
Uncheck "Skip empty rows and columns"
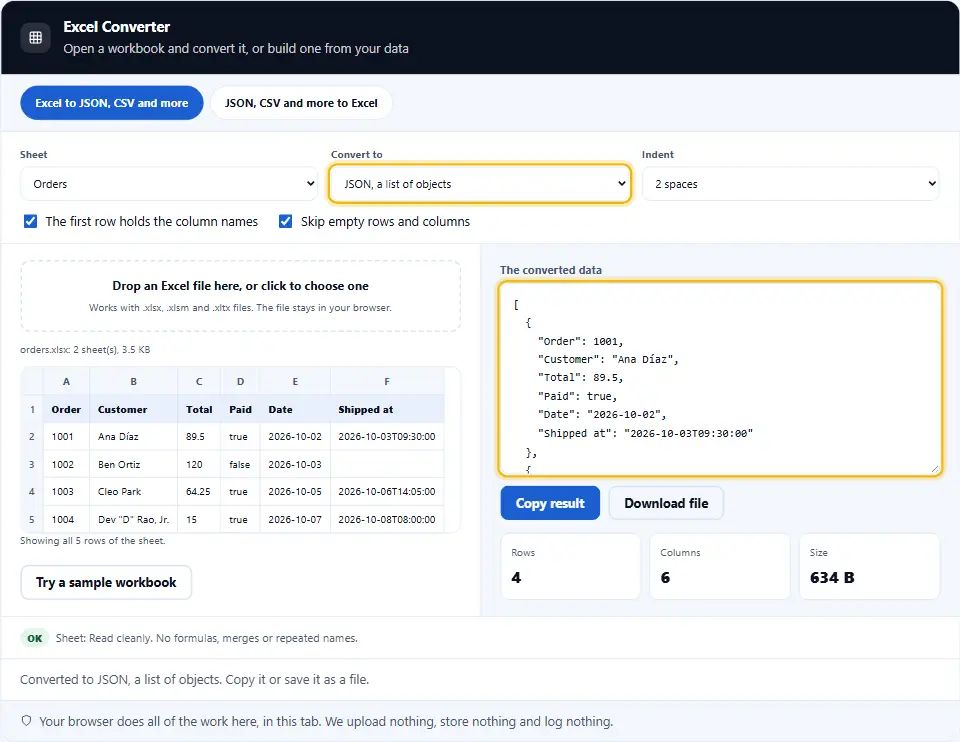pyautogui.click(x=285, y=221)
